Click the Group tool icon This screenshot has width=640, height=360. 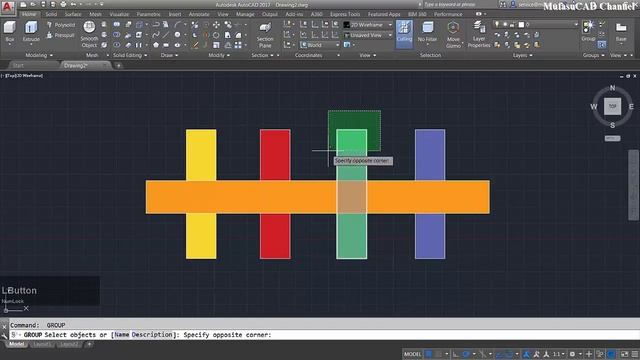pyautogui.click(x=588, y=31)
